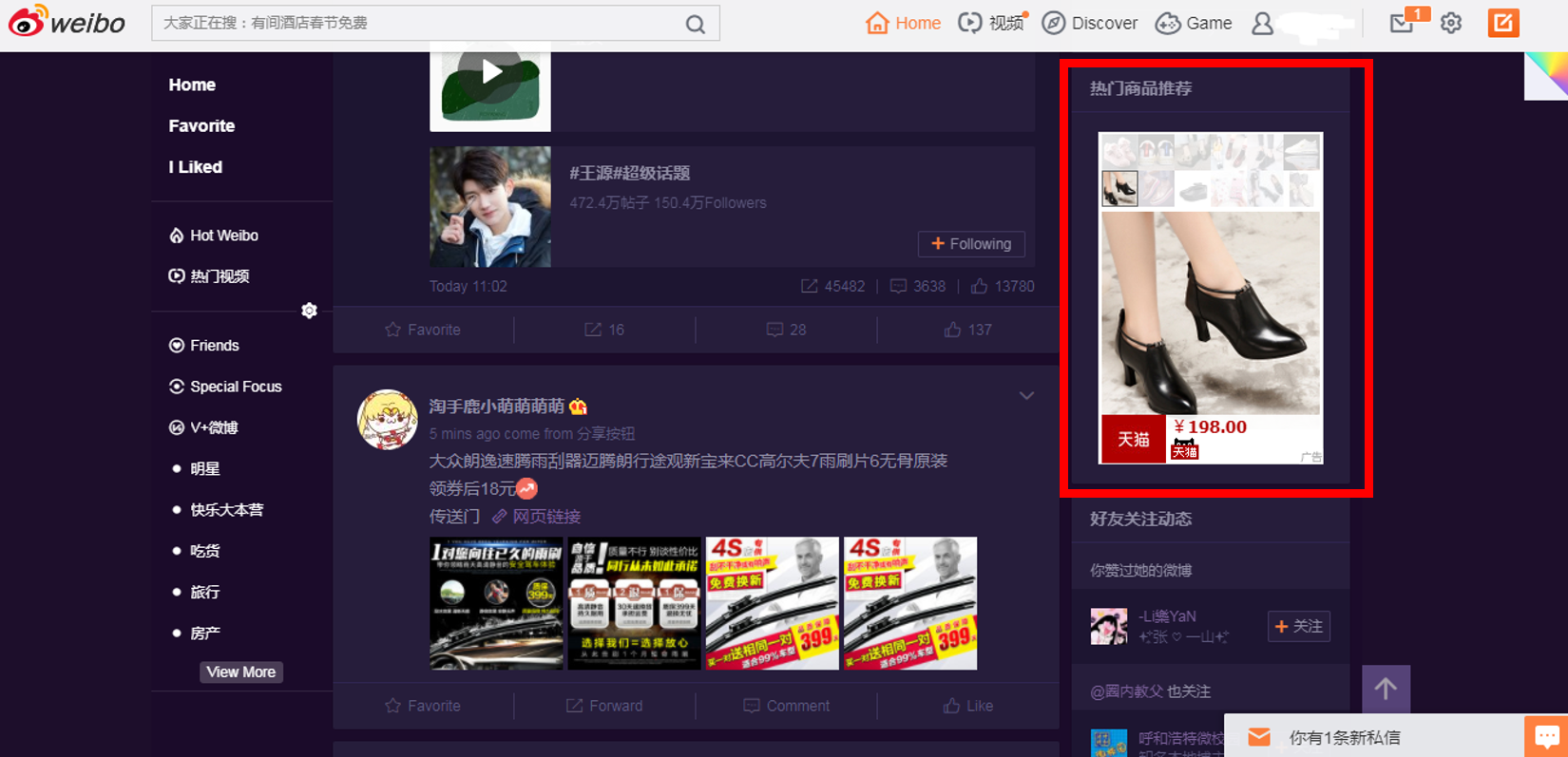Open the third wiper image with 4S
Image resolution: width=1568 pixels, height=757 pixels.
(x=773, y=603)
